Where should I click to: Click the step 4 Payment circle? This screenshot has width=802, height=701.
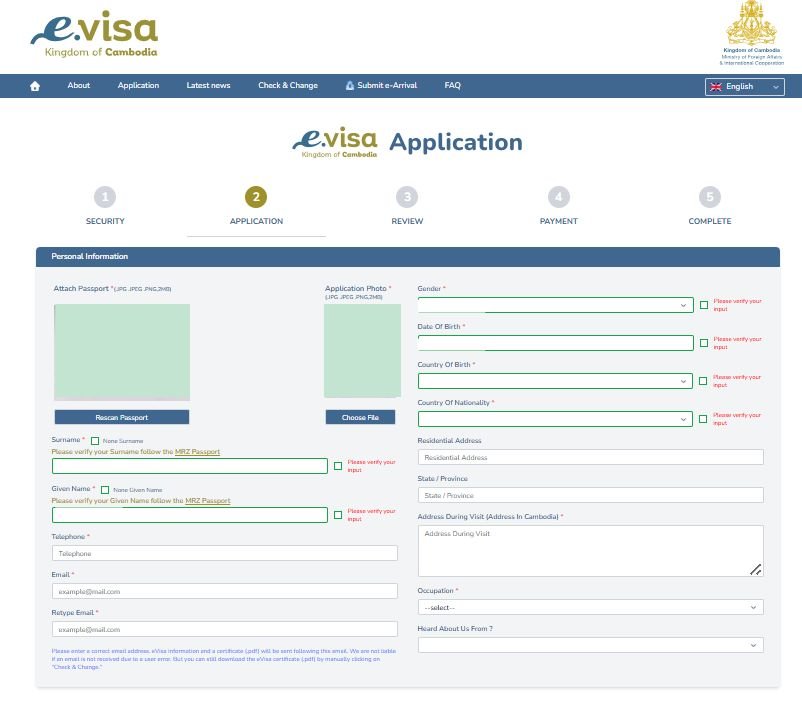pos(558,197)
